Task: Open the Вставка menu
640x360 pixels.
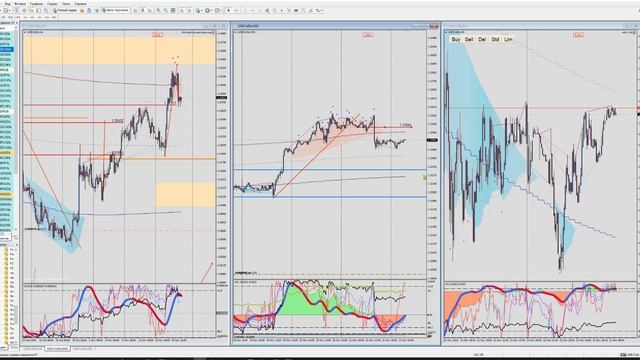Action: (x=20, y=4)
